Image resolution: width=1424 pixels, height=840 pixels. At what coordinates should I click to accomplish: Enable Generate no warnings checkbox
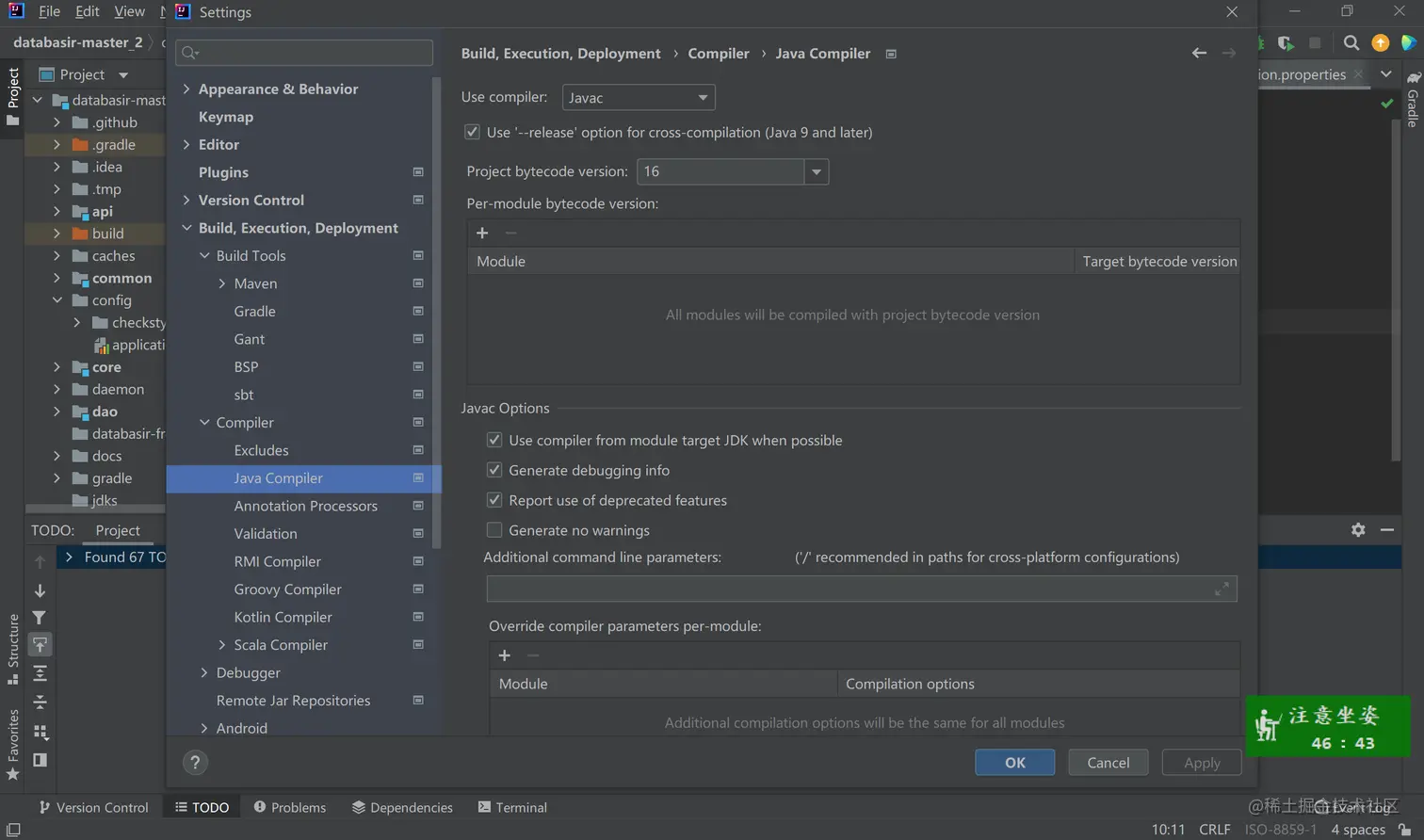(494, 531)
